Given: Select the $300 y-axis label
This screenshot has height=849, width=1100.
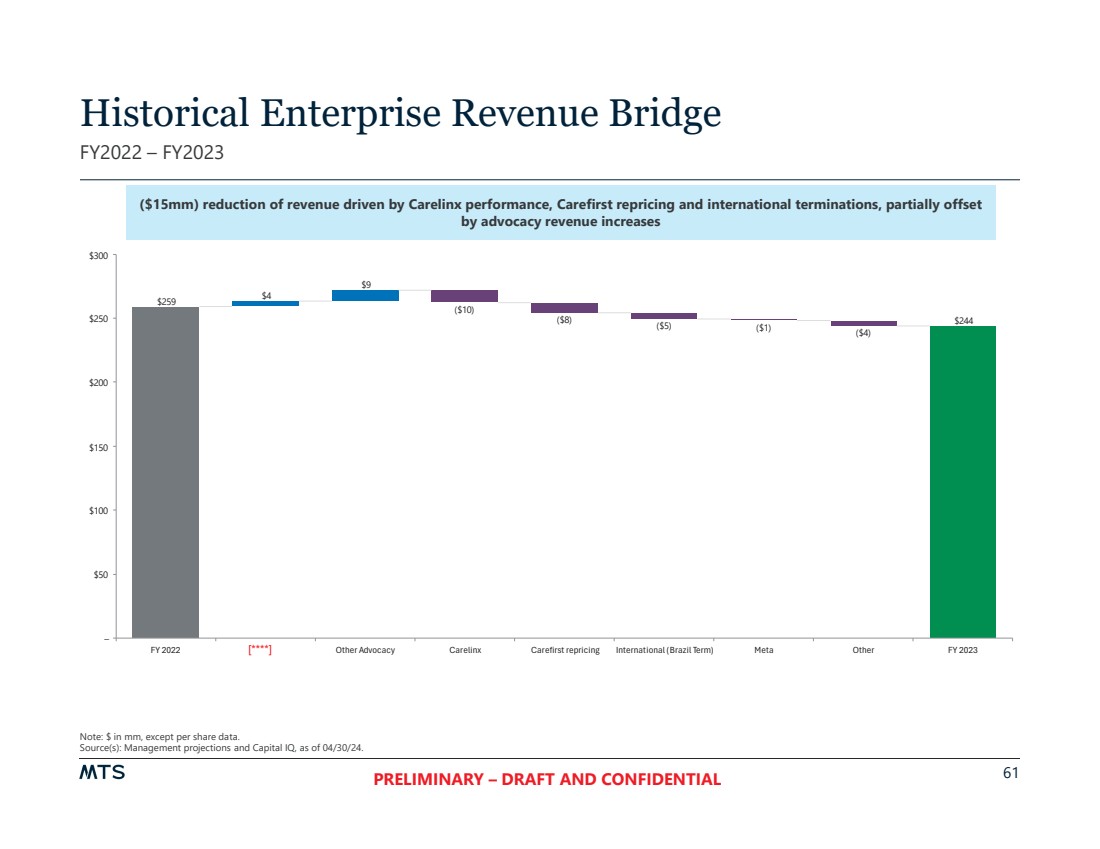Looking at the screenshot, I should (x=99, y=255).
